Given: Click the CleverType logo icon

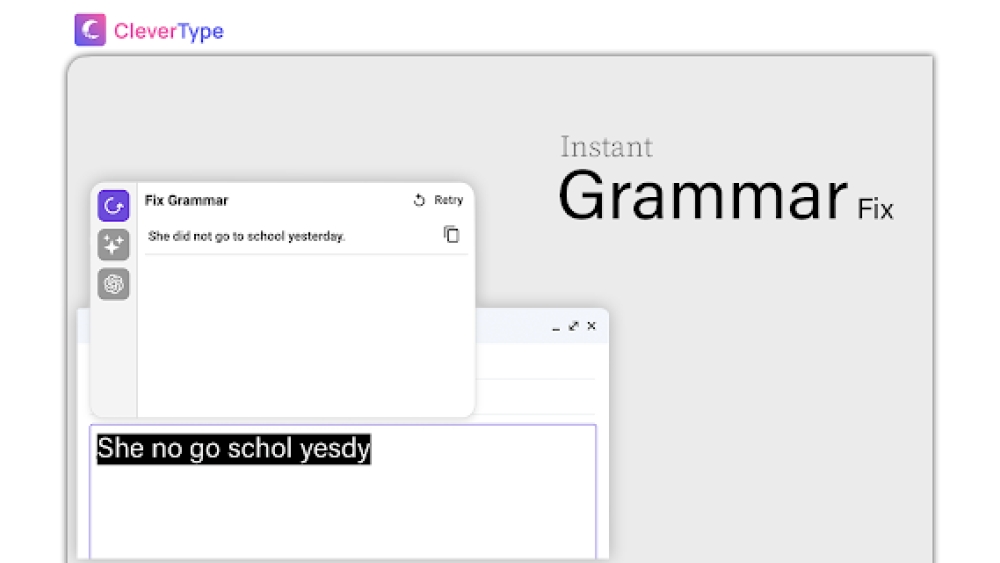Looking at the screenshot, I should tap(90, 30).
